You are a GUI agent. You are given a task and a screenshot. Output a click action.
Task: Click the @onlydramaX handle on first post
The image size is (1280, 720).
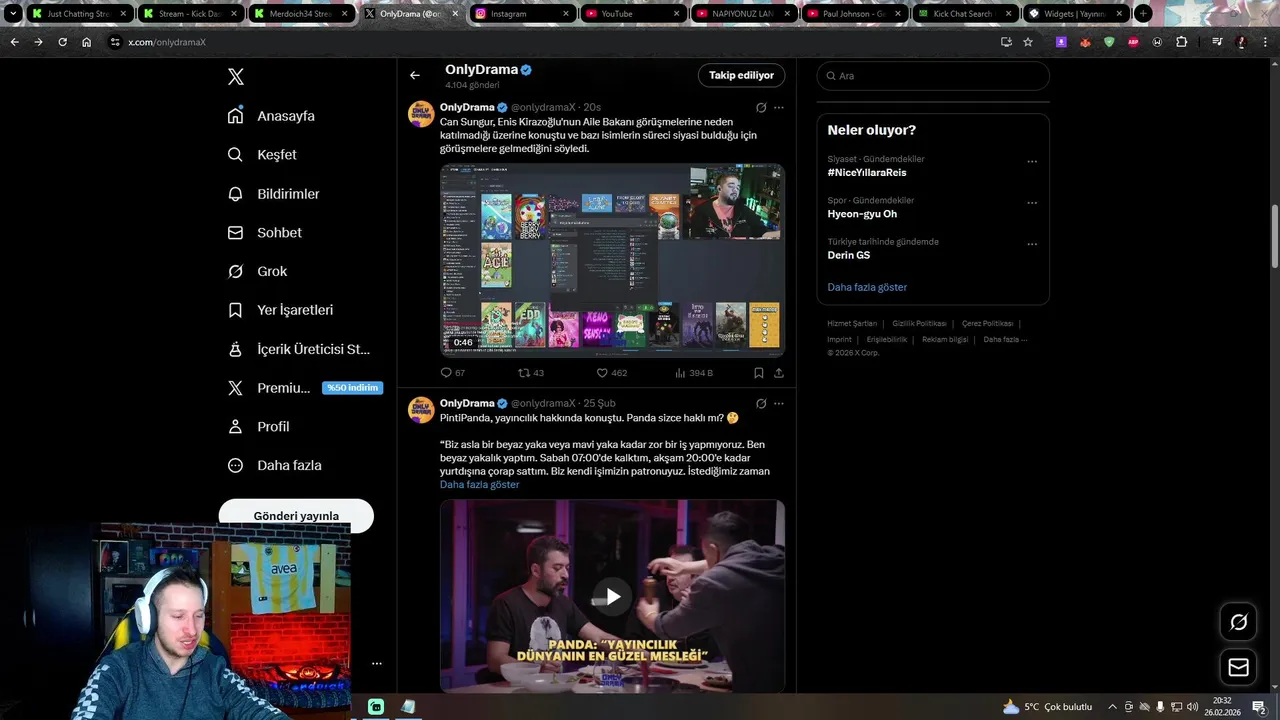tap(543, 107)
